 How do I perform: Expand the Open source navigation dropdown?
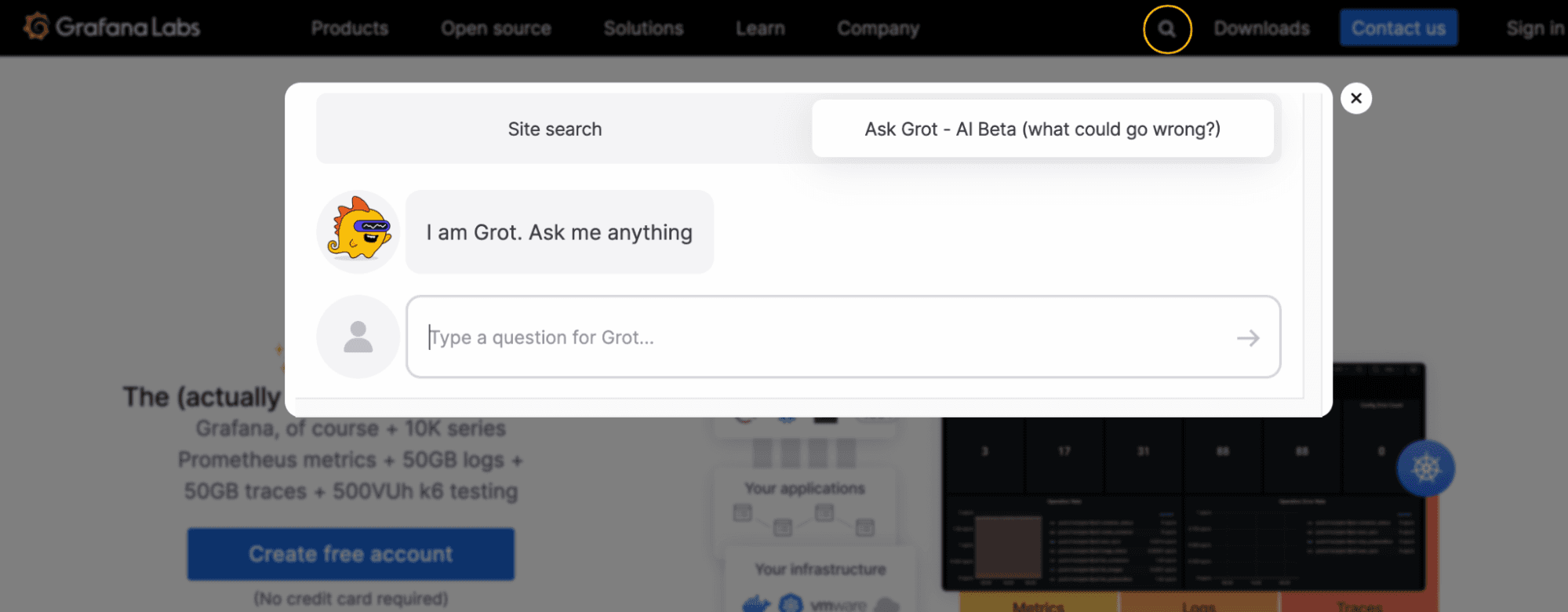tap(496, 28)
